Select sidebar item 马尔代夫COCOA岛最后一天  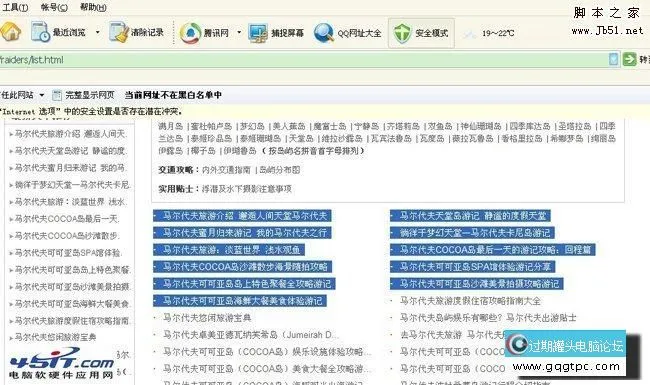pyautogui.click(x=67, y=219)
